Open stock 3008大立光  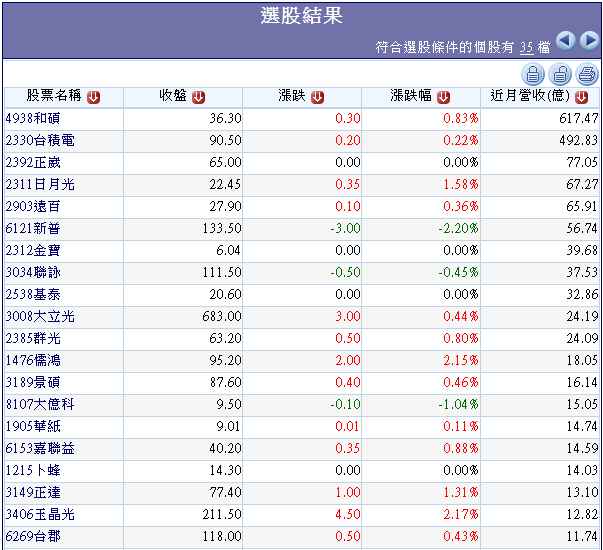coord(40,316)
